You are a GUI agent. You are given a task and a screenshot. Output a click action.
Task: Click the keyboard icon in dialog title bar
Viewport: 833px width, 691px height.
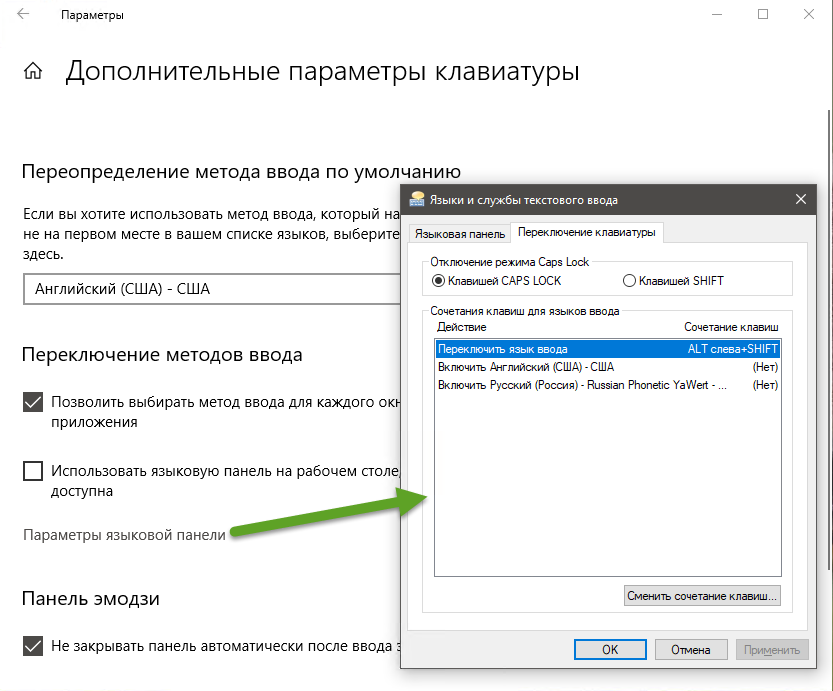coord(417,199)
